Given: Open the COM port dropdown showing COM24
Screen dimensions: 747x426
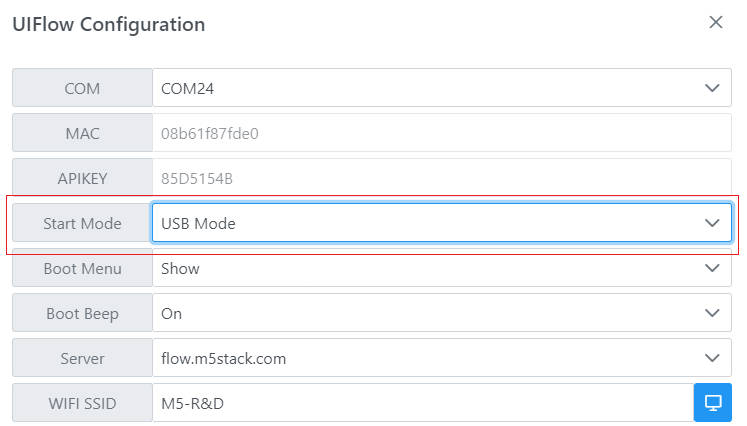Looking at the screenshot, I should [x=442, y=88].
